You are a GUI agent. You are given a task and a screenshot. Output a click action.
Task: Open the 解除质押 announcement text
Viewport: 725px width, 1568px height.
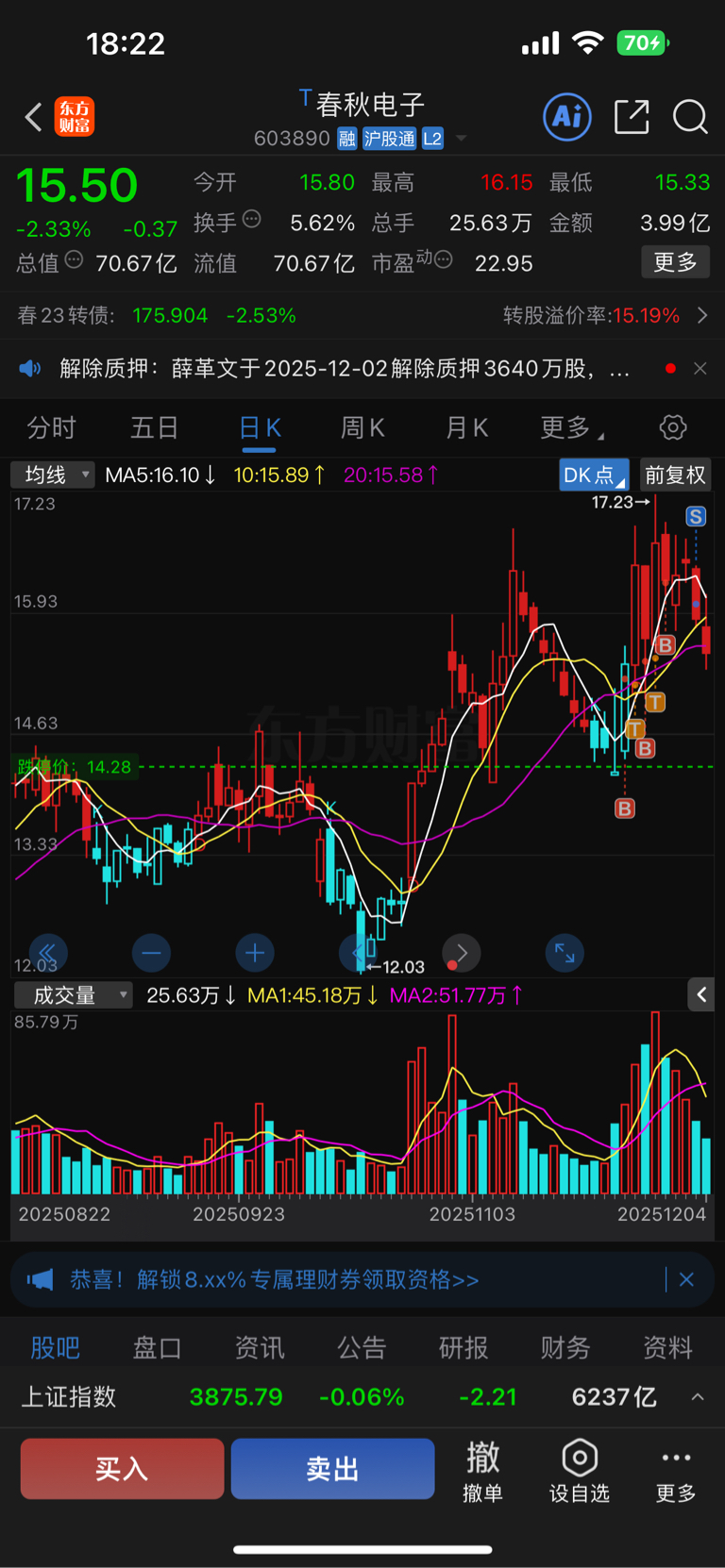345,368
